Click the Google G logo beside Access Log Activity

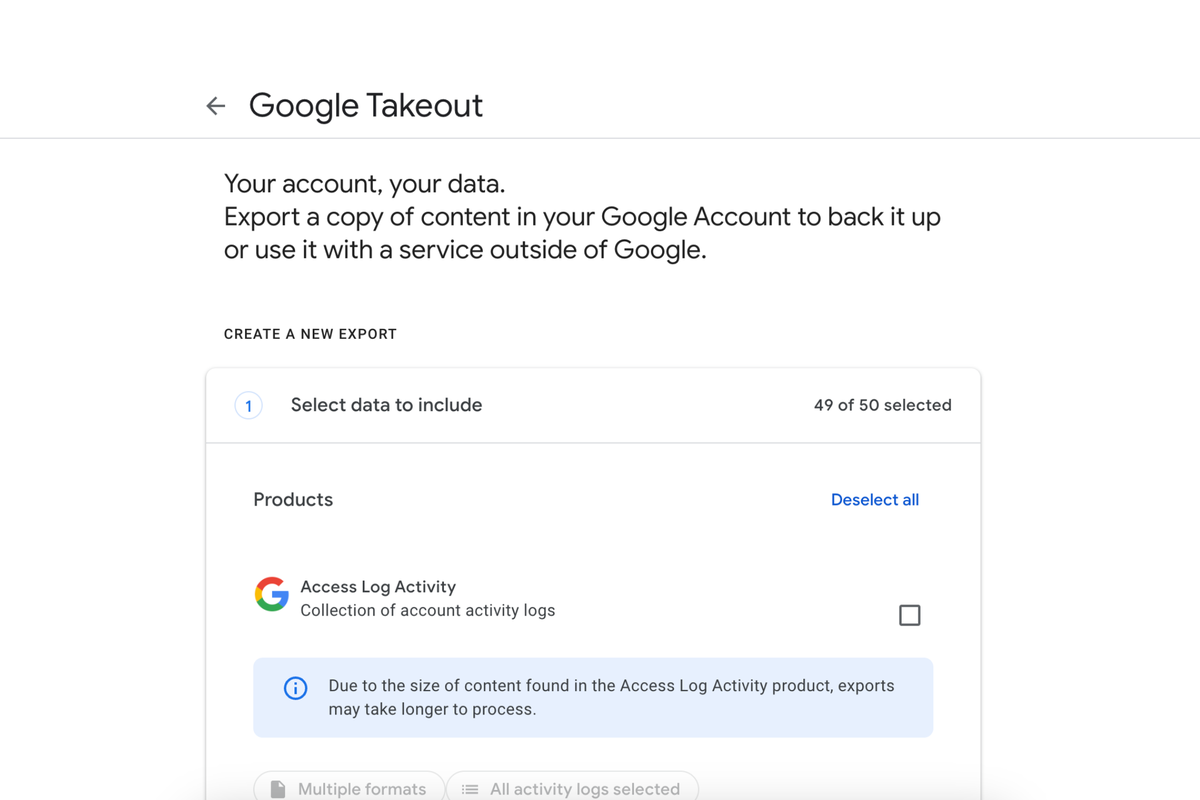point(271,595)
